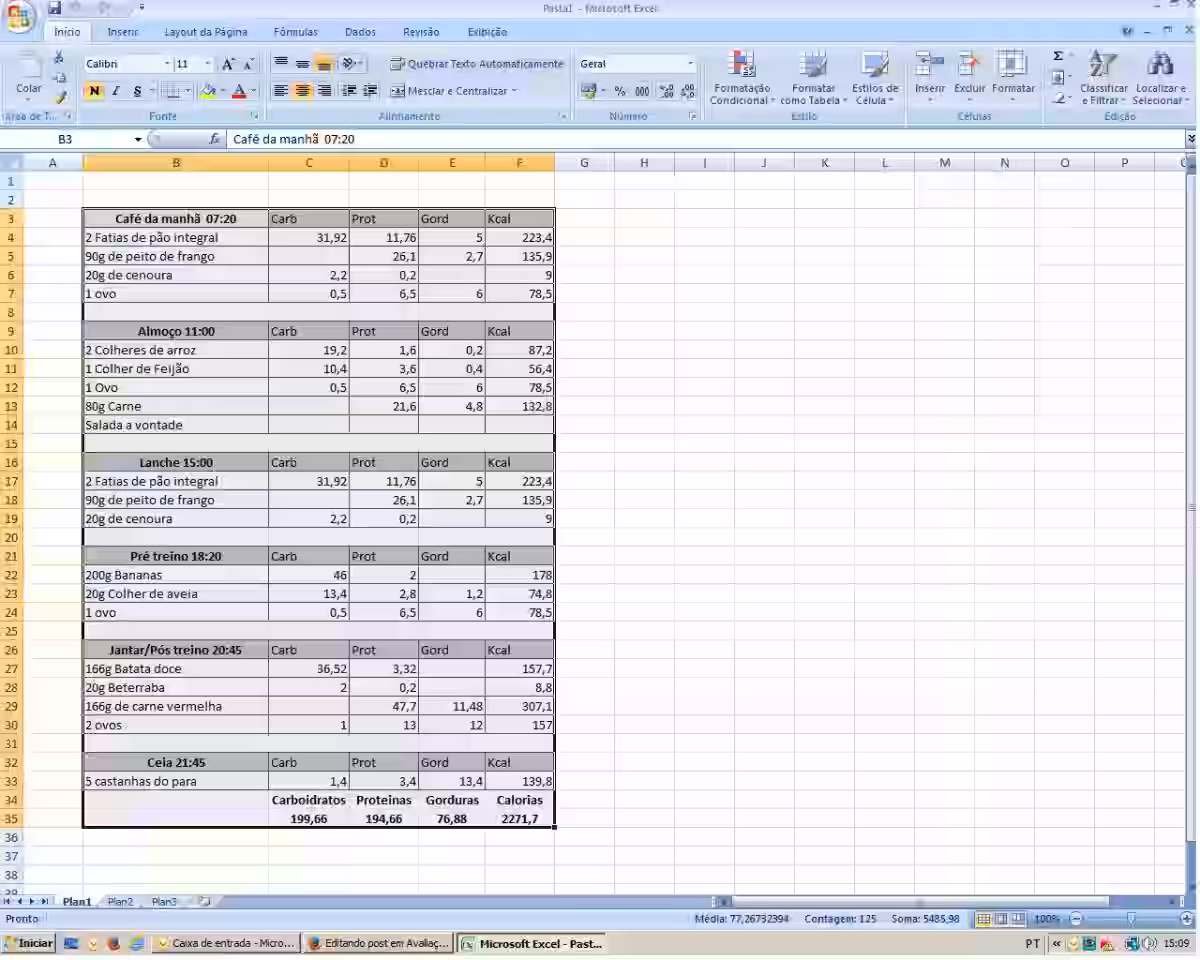Open Formatação Condicional
1200x960 pixels.
pos(741,78)
